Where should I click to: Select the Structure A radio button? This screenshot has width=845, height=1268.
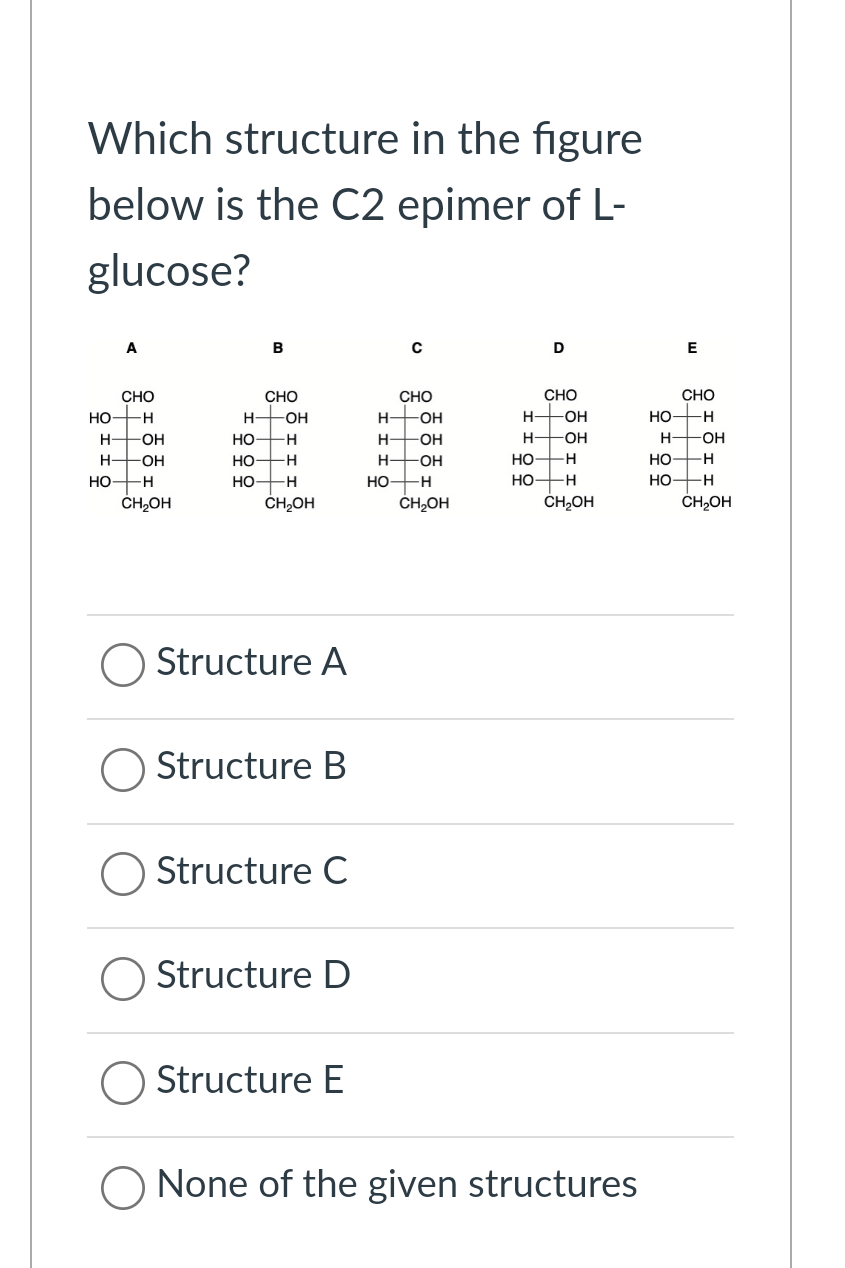[x=122, y=665]
